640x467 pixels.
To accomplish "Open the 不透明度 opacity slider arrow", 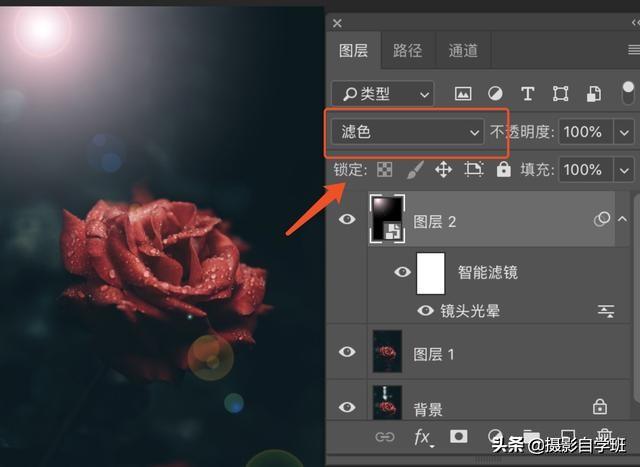I will (624, 132).
